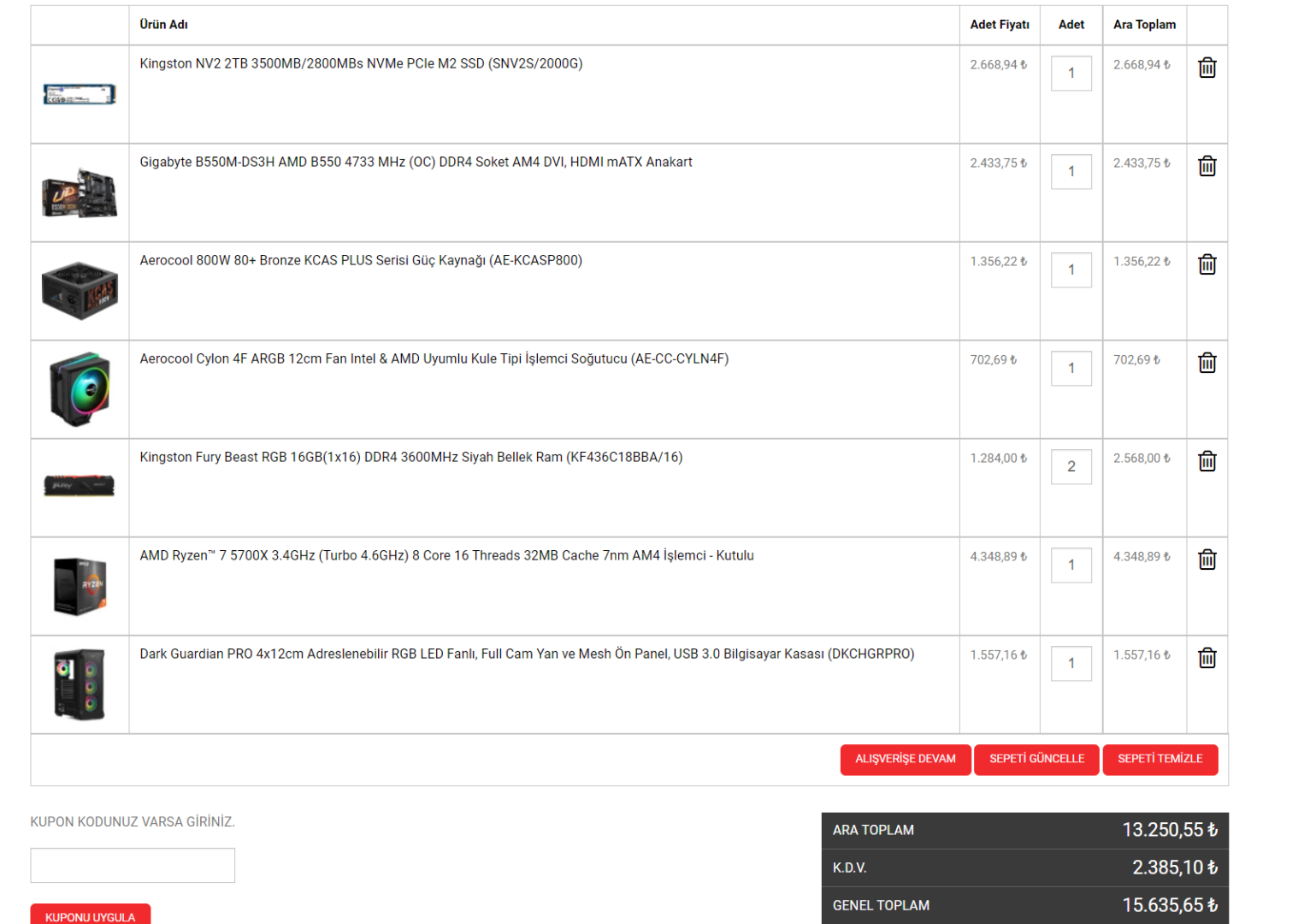Click the Adet column header
Image resolution: width=1316 pixels, height=924 pixels.
pyautogui.click(x=1071, y=25)
